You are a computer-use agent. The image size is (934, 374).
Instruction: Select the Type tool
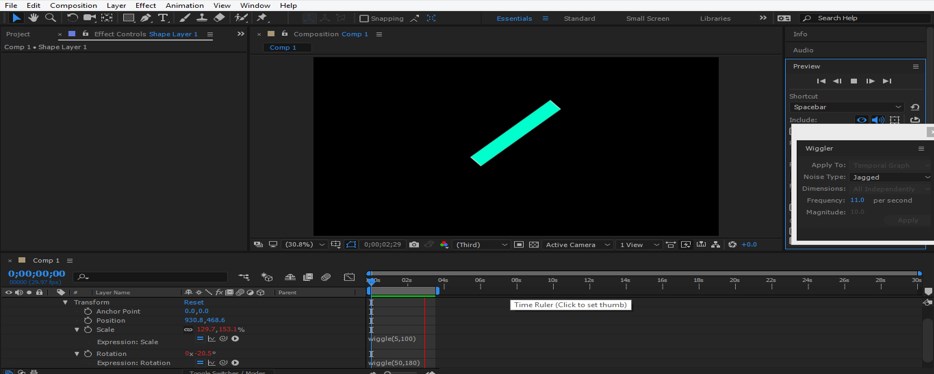[x=162, y=18]
